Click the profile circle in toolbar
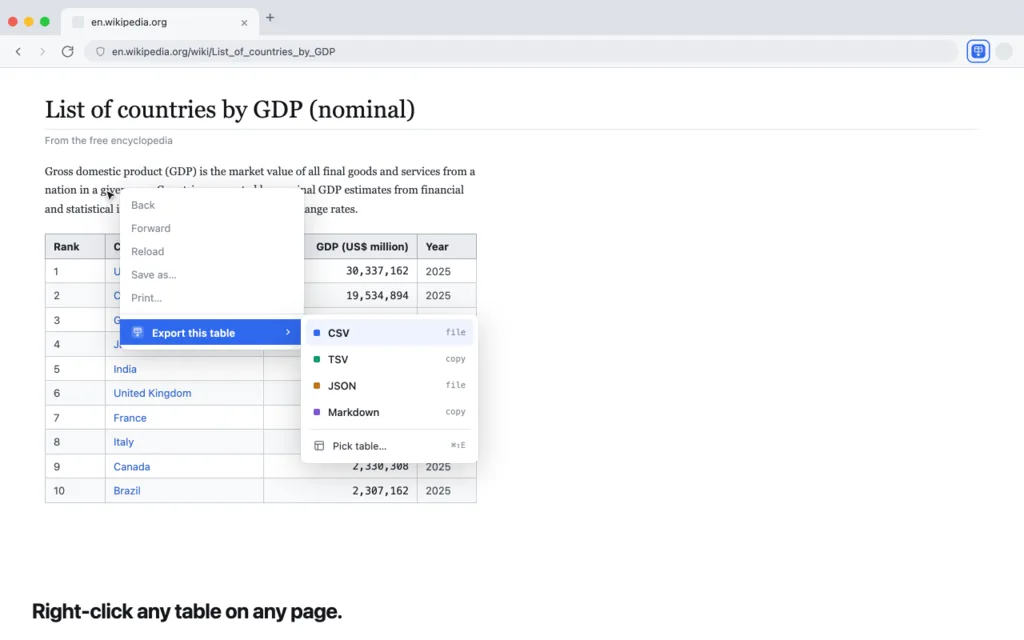This screenshot has width=1024, height=640. (x=1004, y=51)
